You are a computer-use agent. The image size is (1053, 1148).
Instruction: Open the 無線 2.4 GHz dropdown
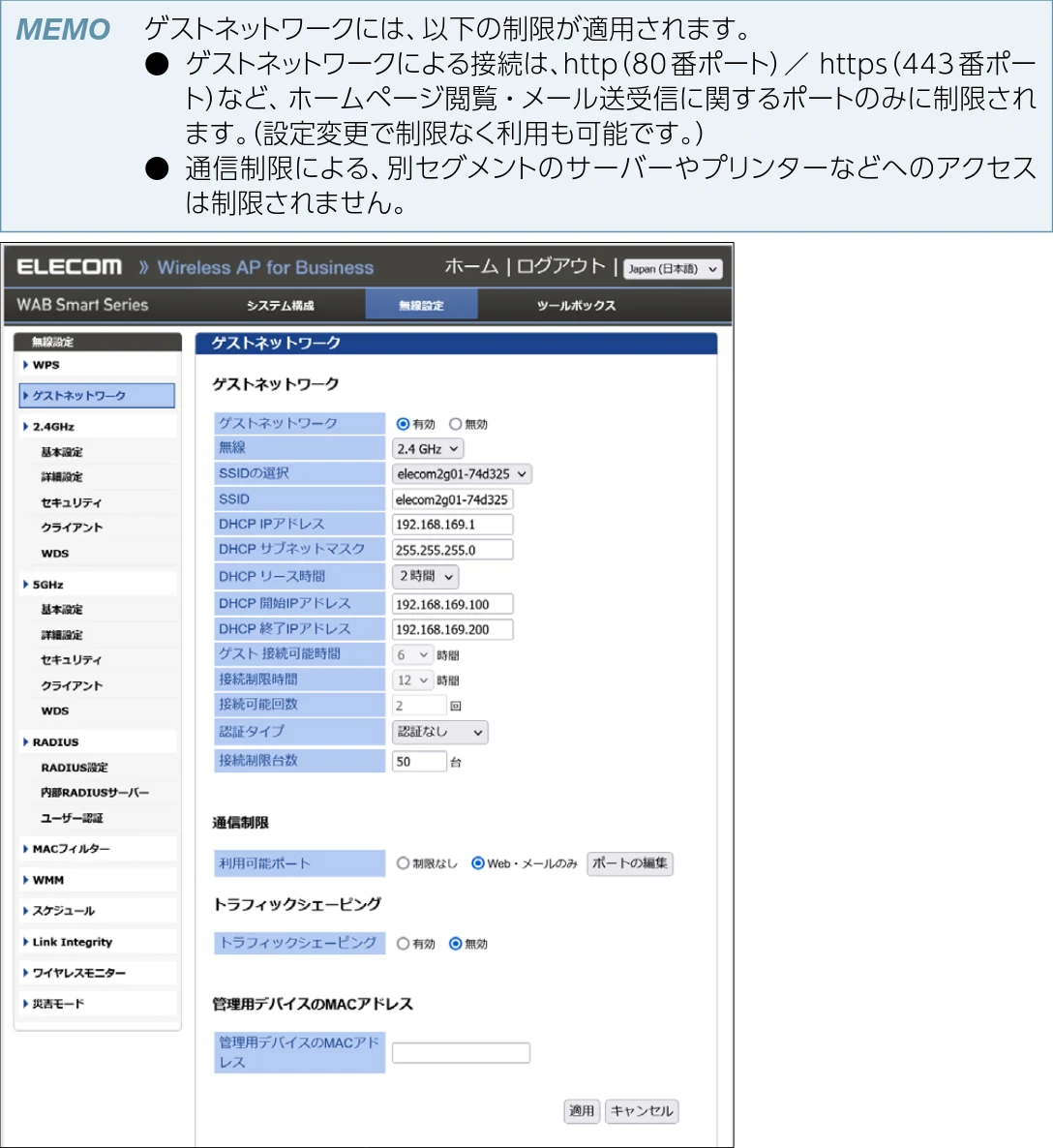pos(428,449)
